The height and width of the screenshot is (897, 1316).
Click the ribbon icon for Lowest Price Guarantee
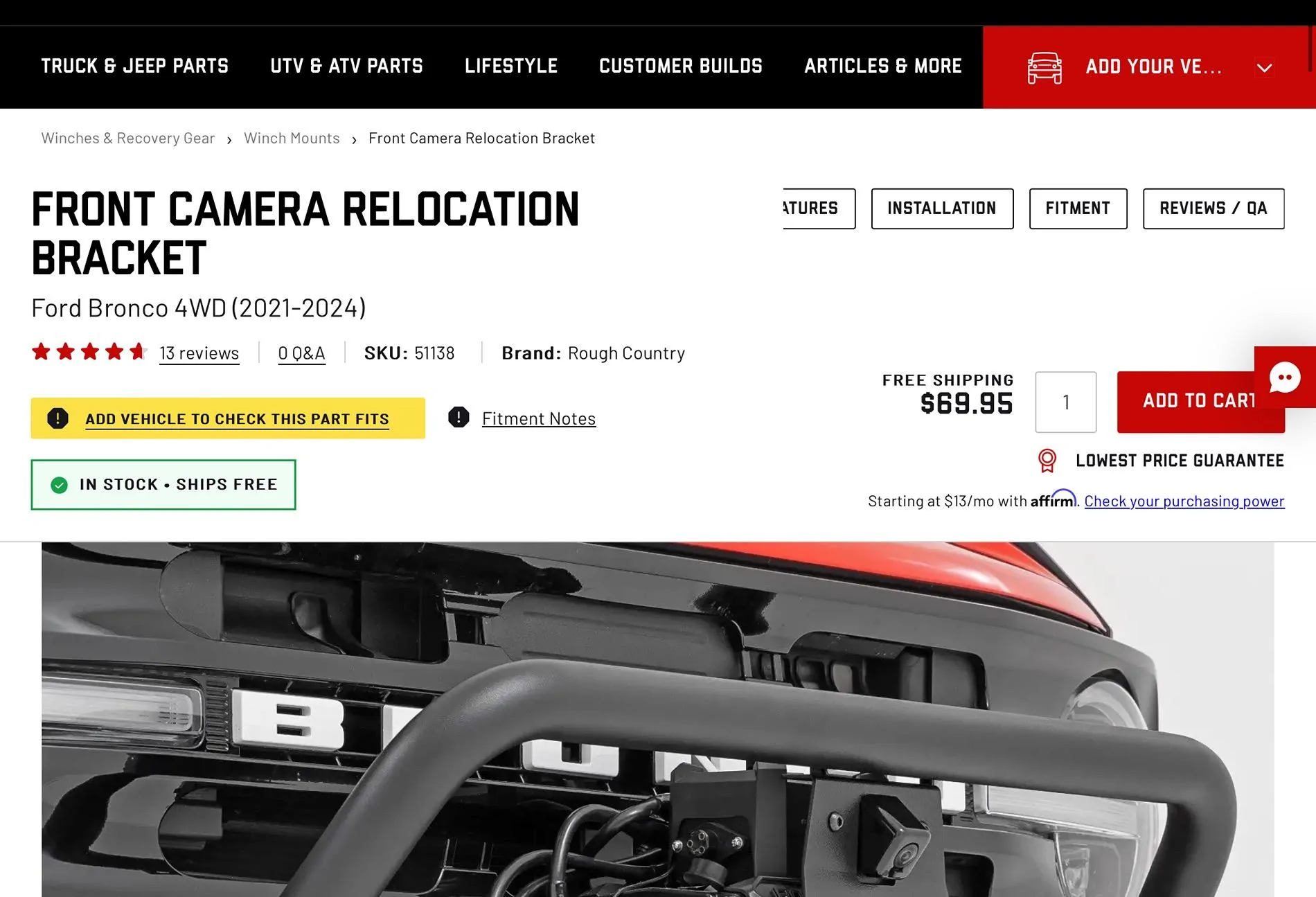click(1047, 461)
